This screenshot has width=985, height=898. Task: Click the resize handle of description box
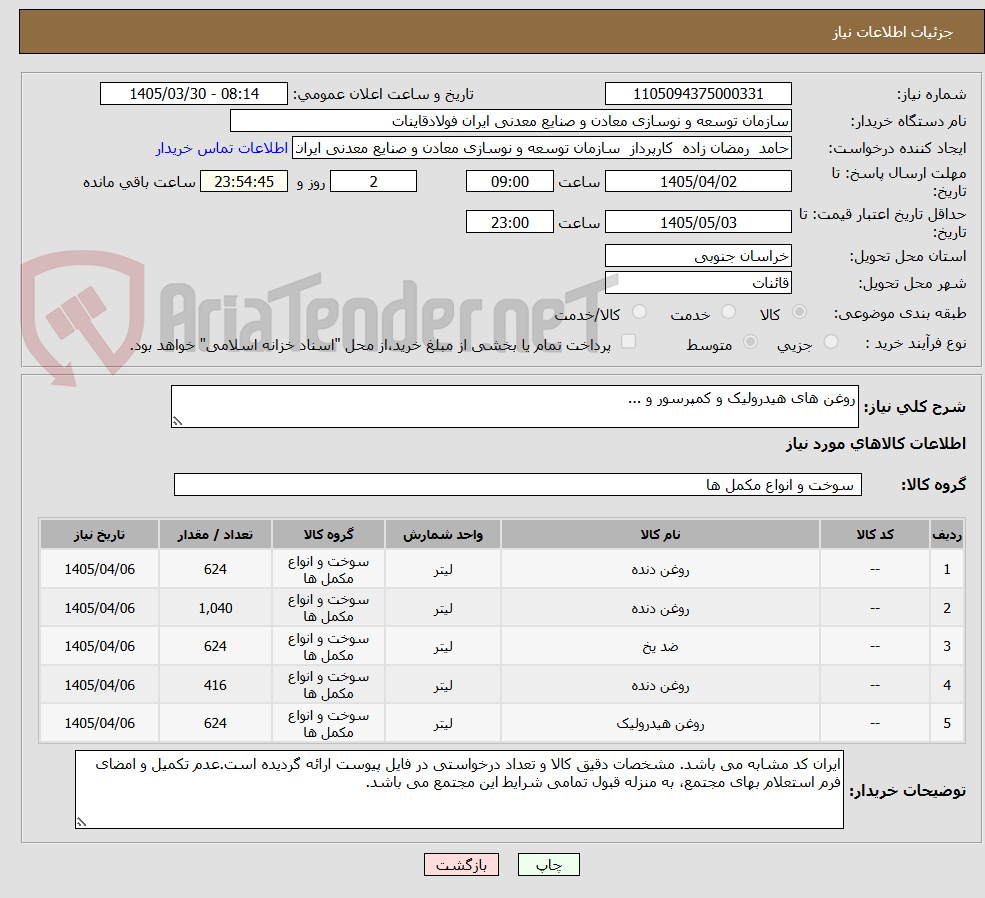click(177, 421)
